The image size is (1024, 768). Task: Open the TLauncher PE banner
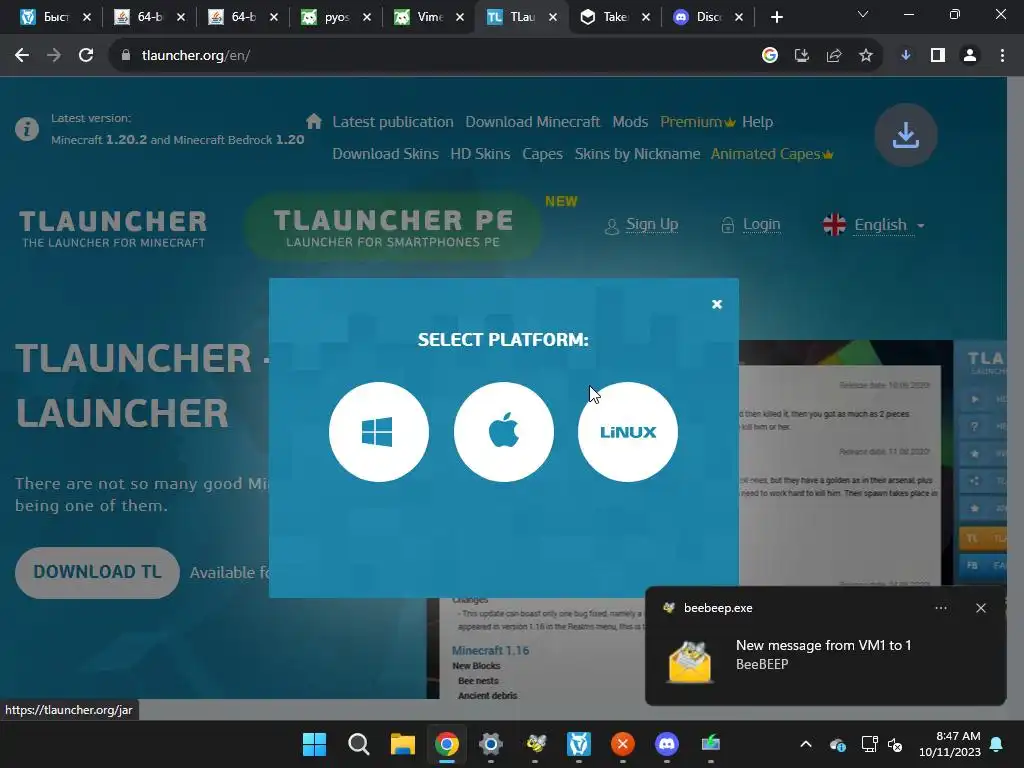(x=393, y=227)
